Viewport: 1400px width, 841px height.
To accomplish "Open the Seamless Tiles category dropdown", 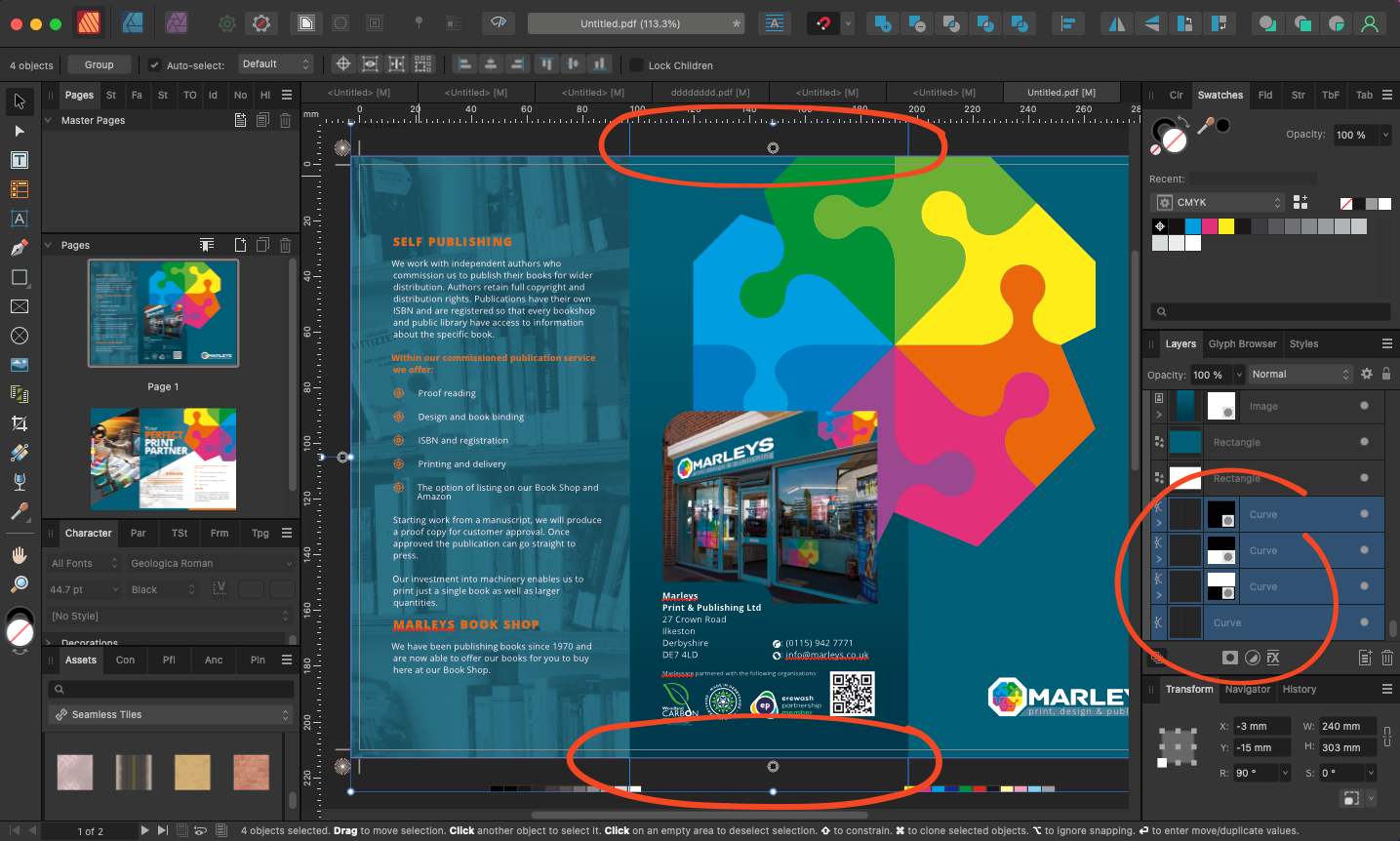I will [171, 714].
